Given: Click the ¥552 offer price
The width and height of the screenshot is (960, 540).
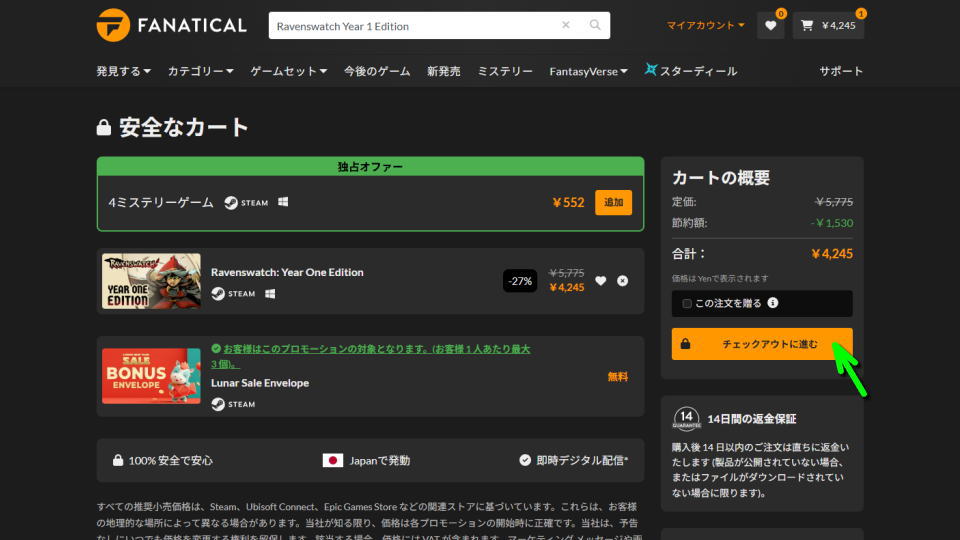Looking at the screenshot, I should 568,203.
